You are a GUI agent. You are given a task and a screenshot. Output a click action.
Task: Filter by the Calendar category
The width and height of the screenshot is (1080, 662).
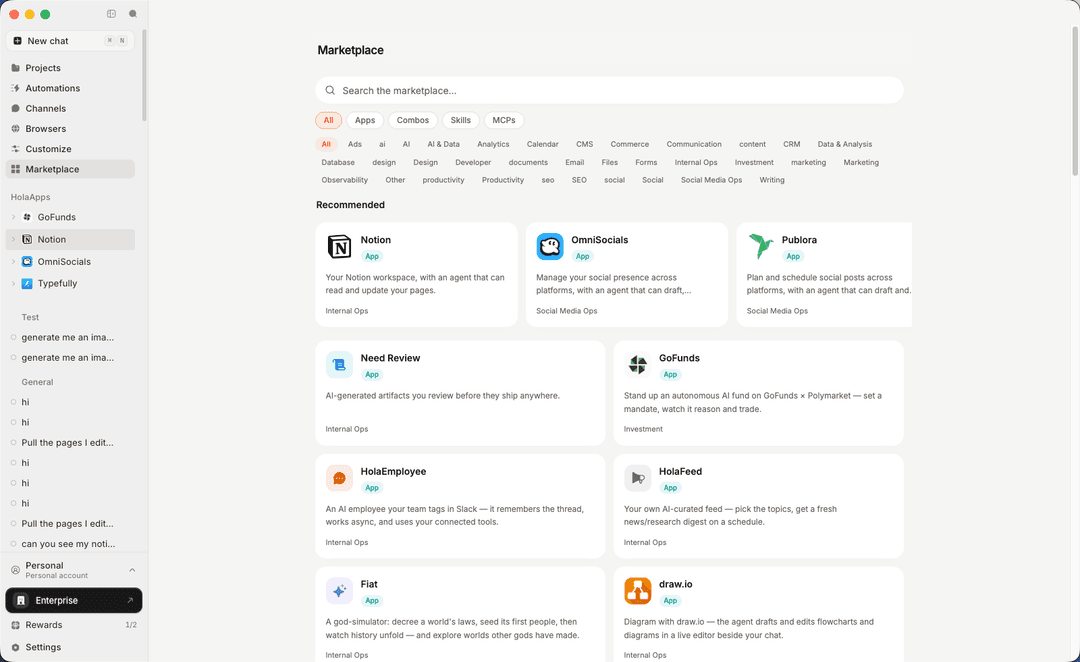coord(543,144)
